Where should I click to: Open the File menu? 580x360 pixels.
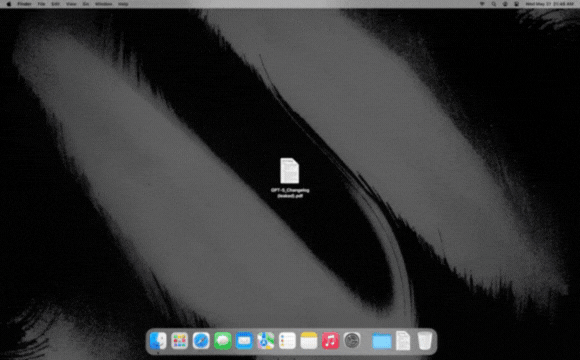tap(41, 4)
